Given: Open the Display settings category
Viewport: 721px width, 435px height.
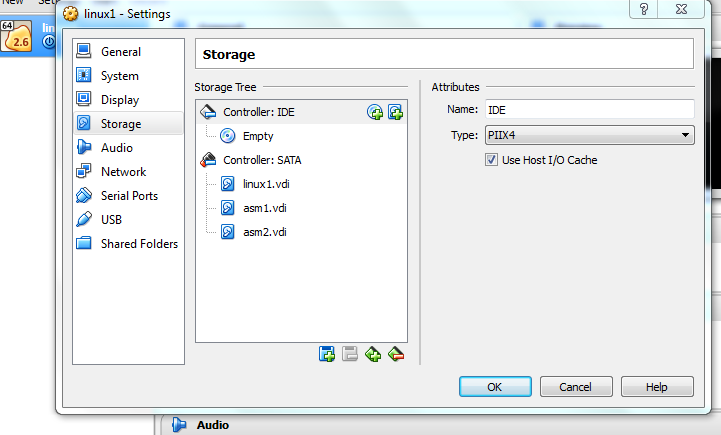Looking at the screenshot, I should point(128,99).
